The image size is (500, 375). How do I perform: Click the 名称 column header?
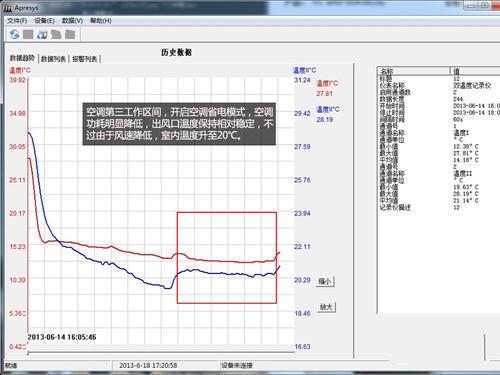tap(413, 71)
